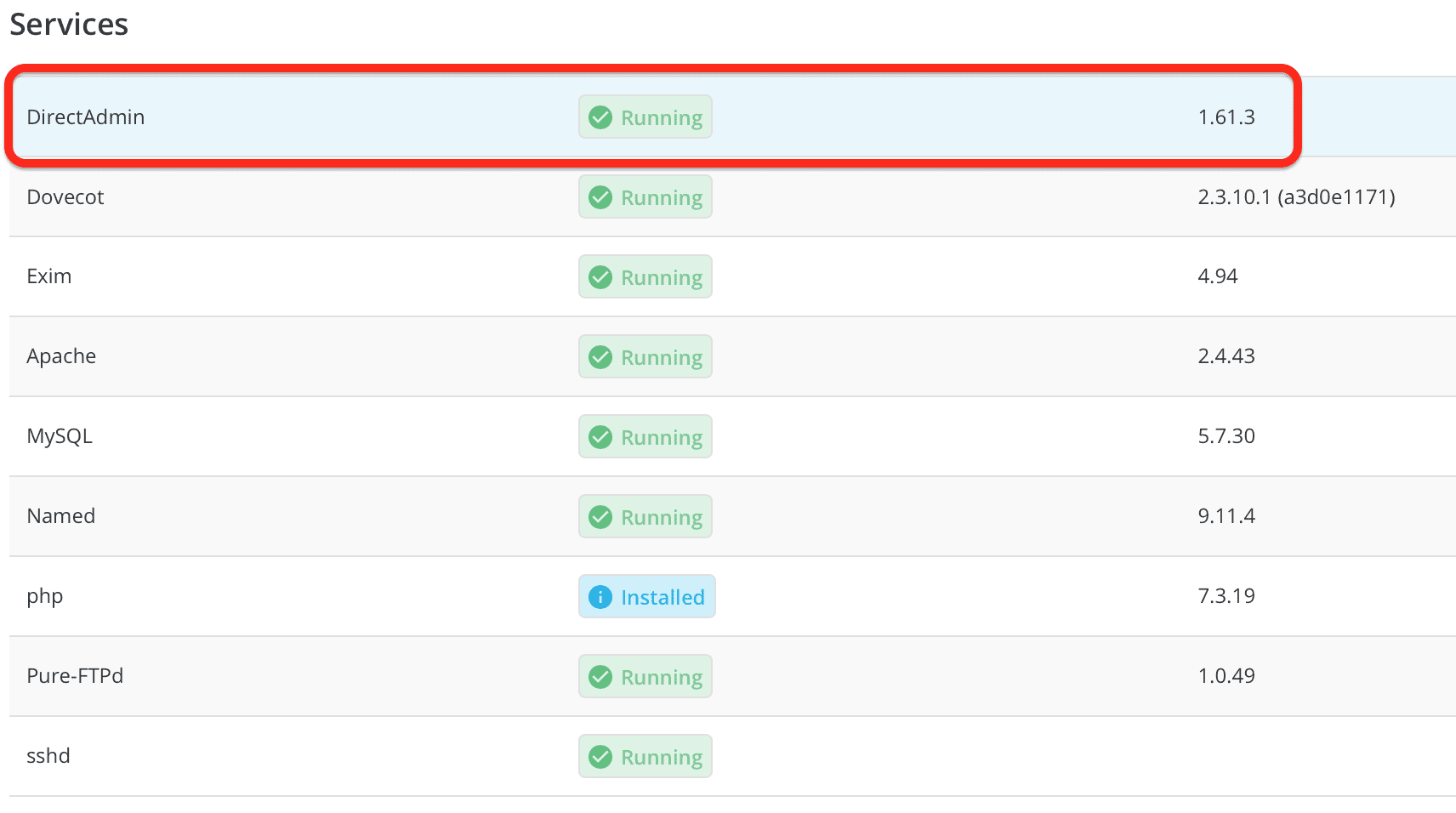
Task: Click the blue info icon for php
Action: (x=600, y=597)
